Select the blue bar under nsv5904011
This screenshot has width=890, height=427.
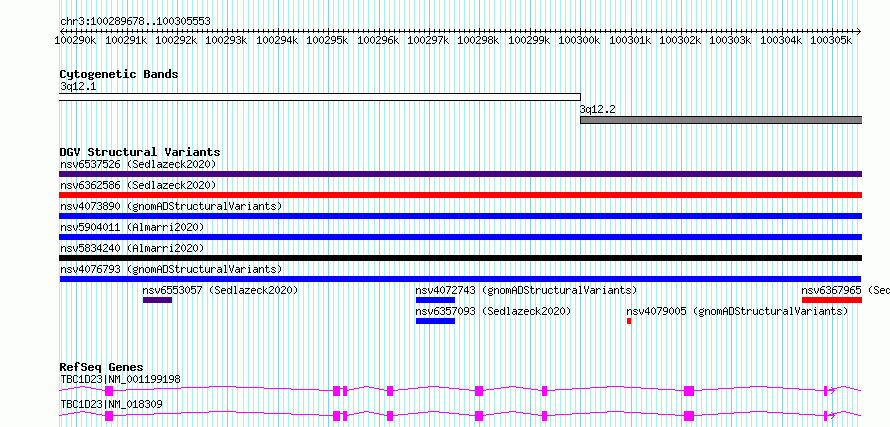460,237
